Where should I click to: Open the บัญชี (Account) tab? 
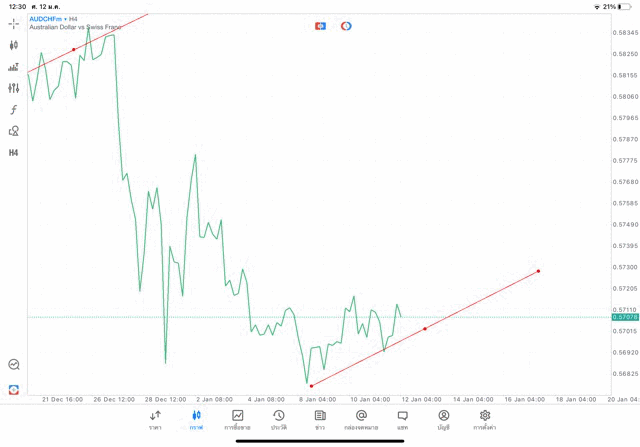click(x=443, y=420)
